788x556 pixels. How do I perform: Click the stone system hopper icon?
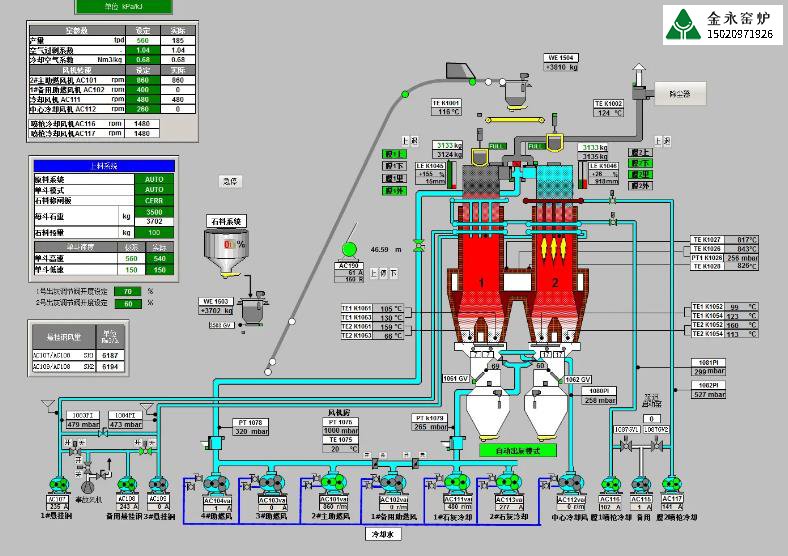tap(226, 250)
